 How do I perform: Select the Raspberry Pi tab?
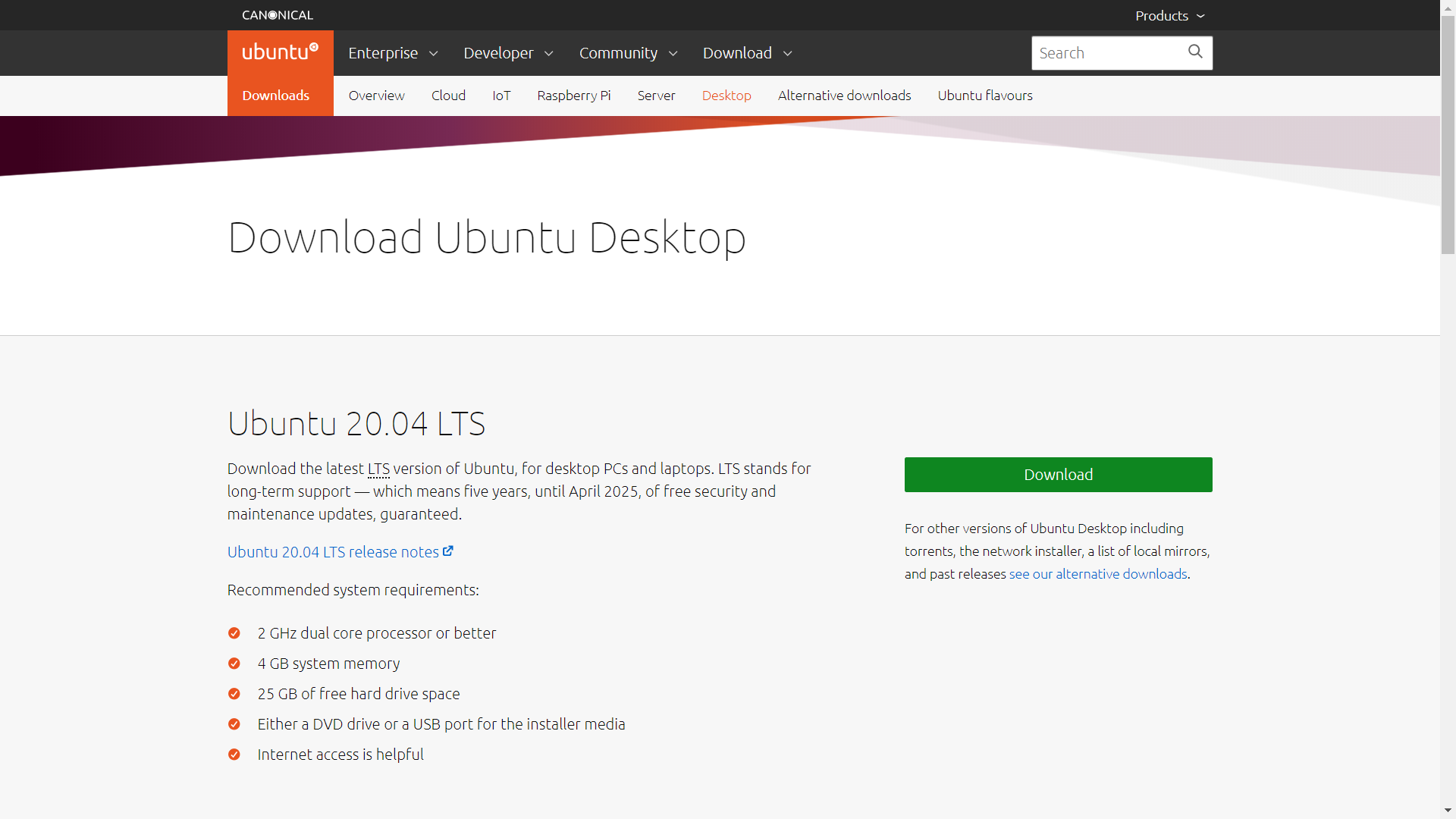click(573, 96)
